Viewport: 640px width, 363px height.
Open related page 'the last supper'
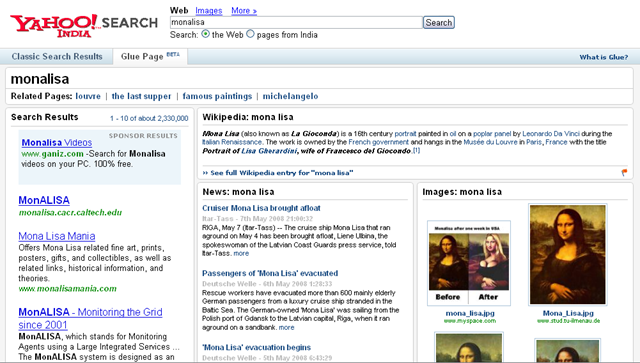coord(141,96)
